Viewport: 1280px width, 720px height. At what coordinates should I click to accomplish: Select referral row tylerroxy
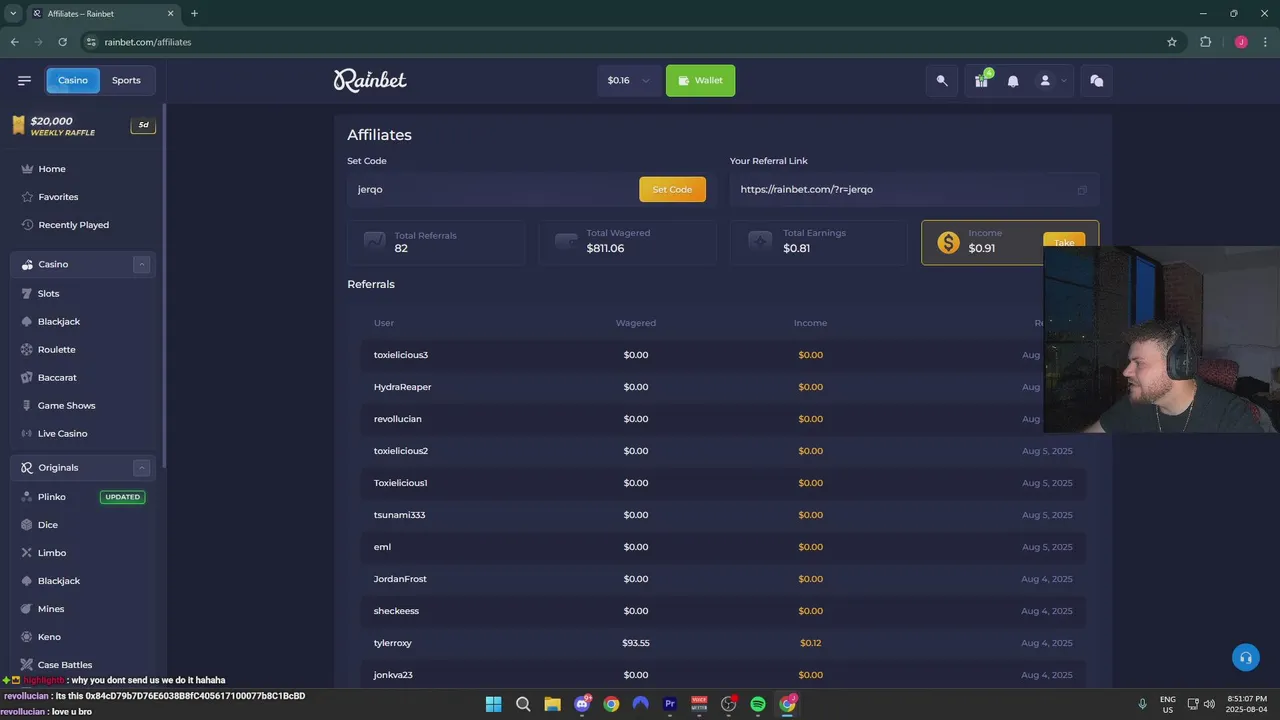(x=723, y=643)
